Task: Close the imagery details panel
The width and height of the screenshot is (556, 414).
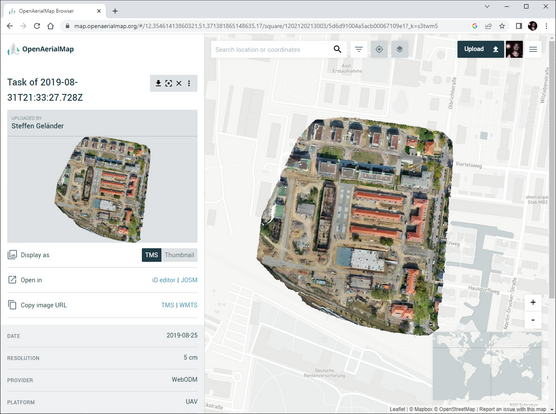Action: pyautogui.click(x=179, y=83)
